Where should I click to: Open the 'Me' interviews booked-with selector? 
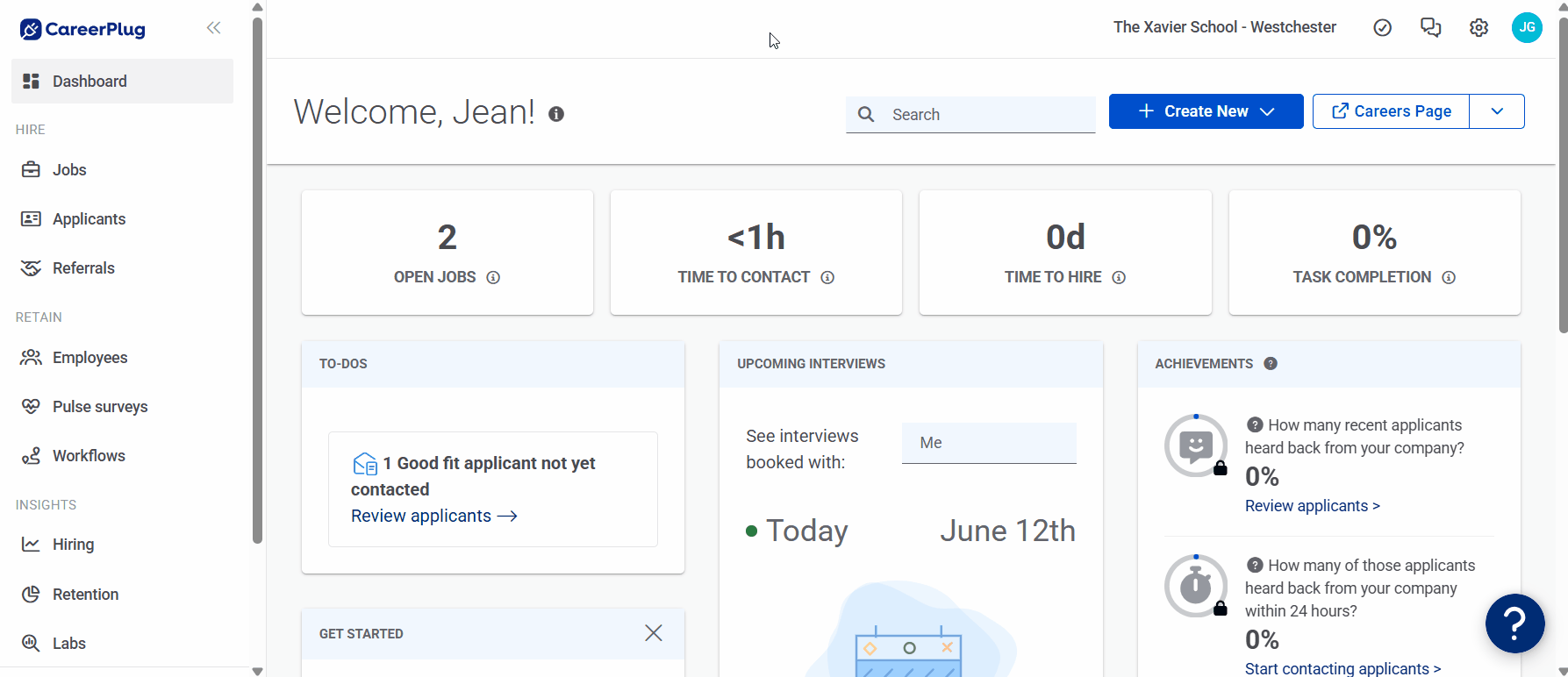(x=989, y=443)
